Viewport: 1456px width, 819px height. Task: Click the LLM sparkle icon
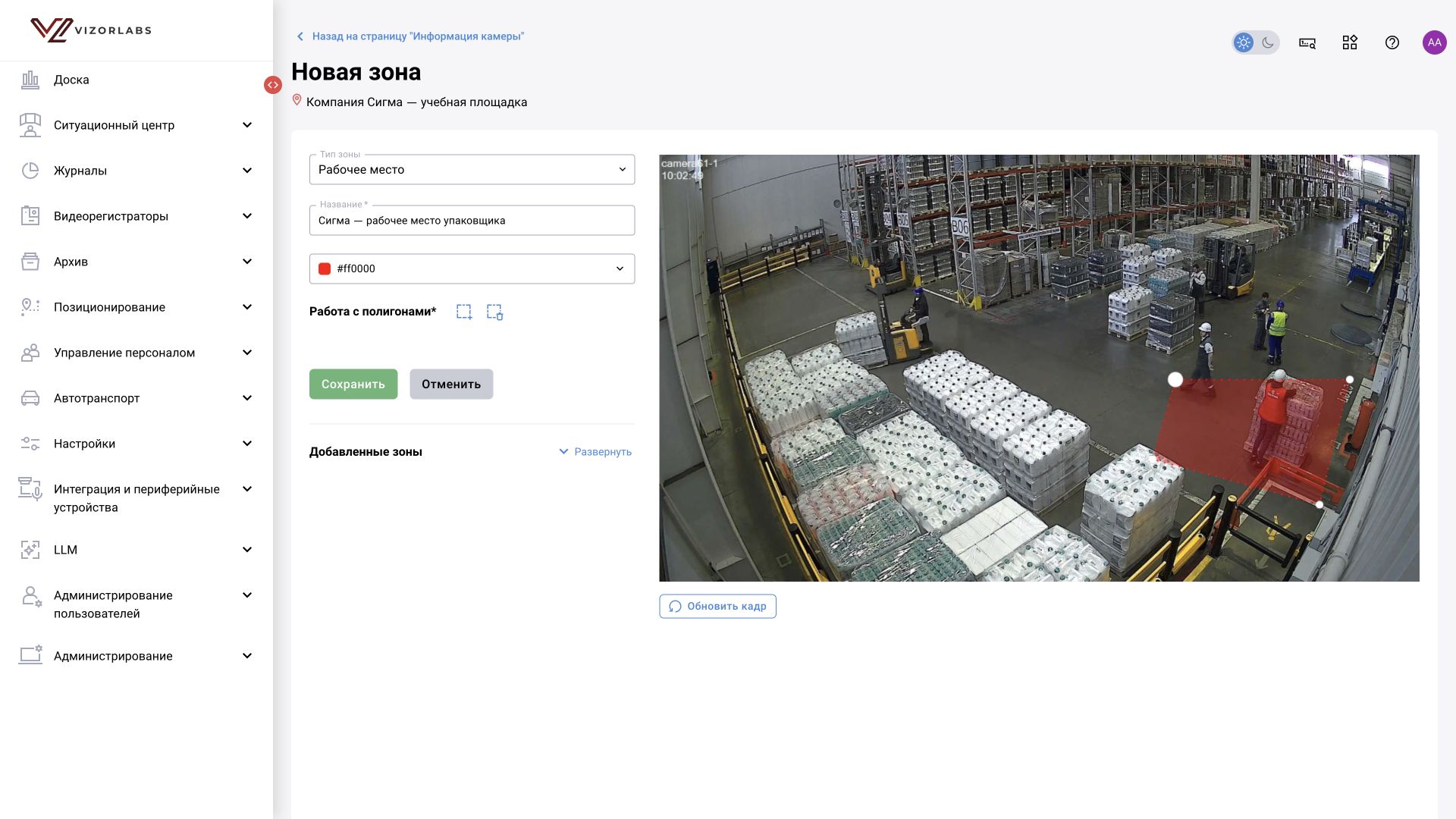[x=30, y=550]
